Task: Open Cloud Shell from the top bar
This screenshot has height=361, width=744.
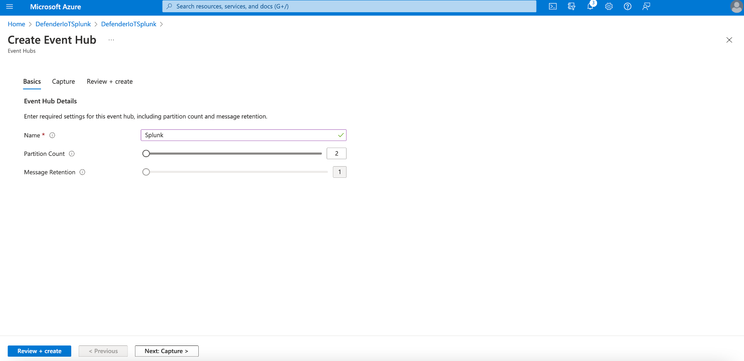Action: point(552,7)
